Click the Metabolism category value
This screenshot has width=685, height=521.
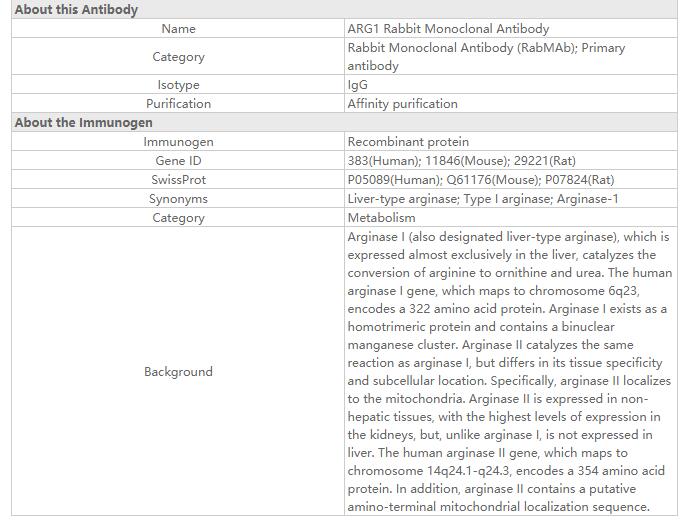[x=381, y=218]
